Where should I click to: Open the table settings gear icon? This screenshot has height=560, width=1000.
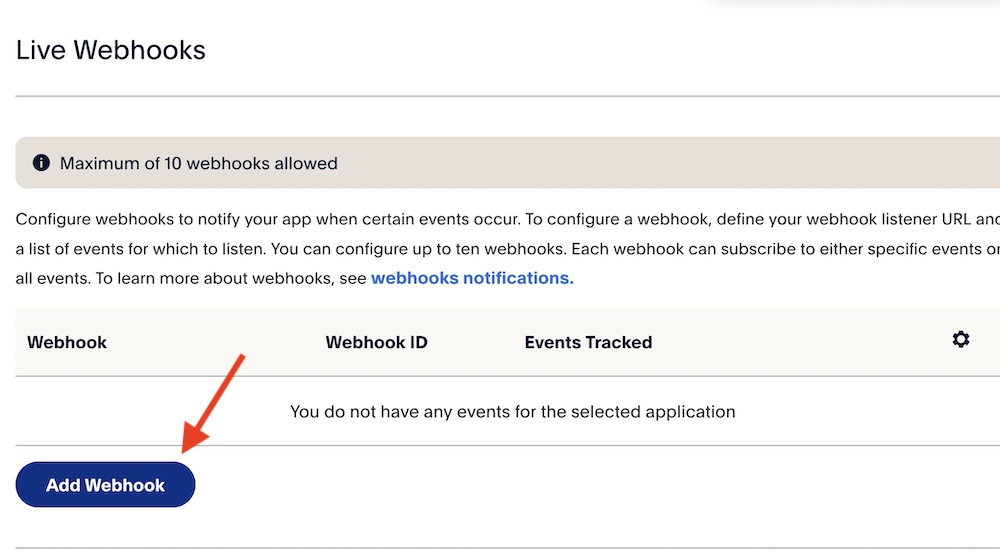(x=961, y=340)
